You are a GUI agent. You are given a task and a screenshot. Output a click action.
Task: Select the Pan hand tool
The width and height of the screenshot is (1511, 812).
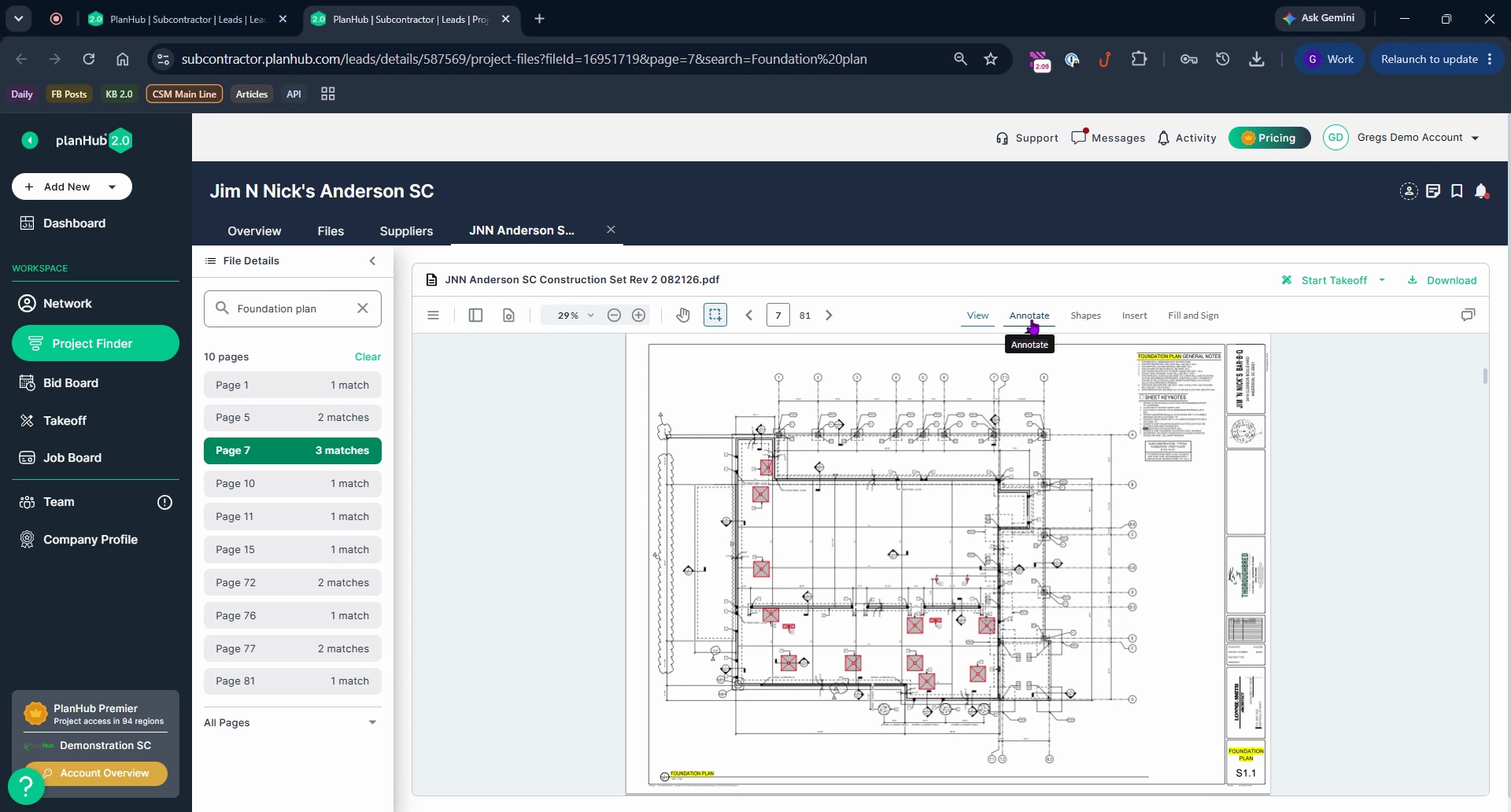(x=682, y=316)
